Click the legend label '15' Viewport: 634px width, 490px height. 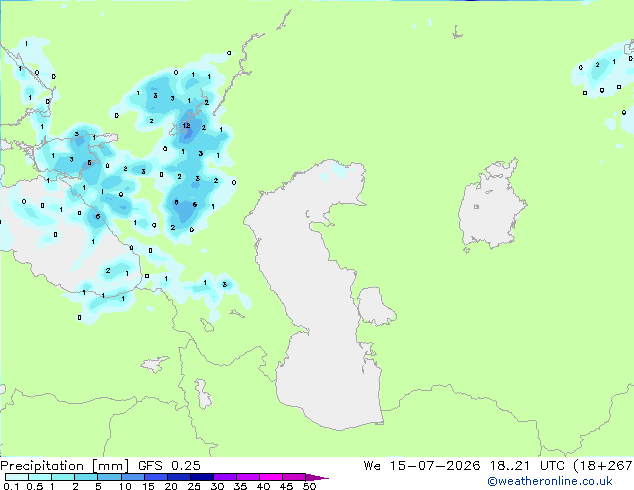point(148,486)
